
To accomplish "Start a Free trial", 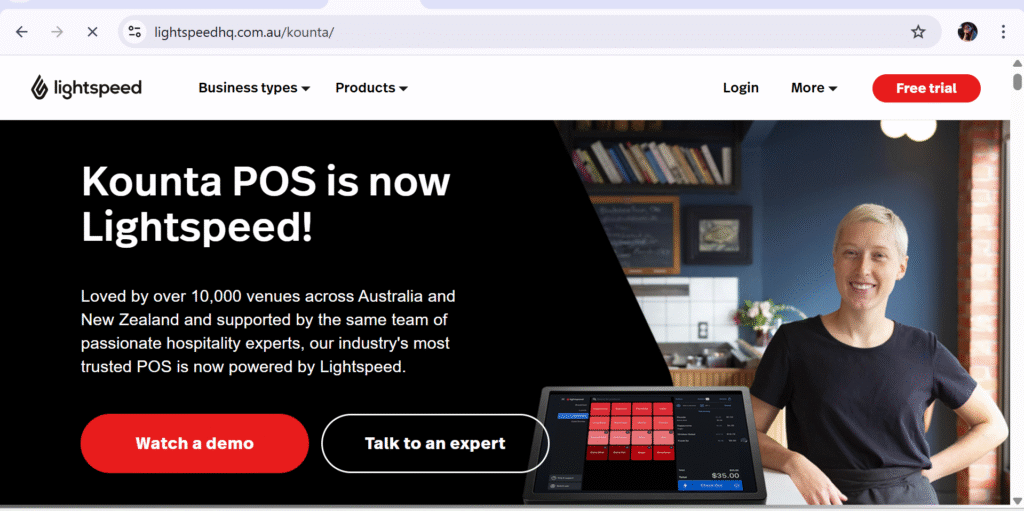I will tap(926, 88).
